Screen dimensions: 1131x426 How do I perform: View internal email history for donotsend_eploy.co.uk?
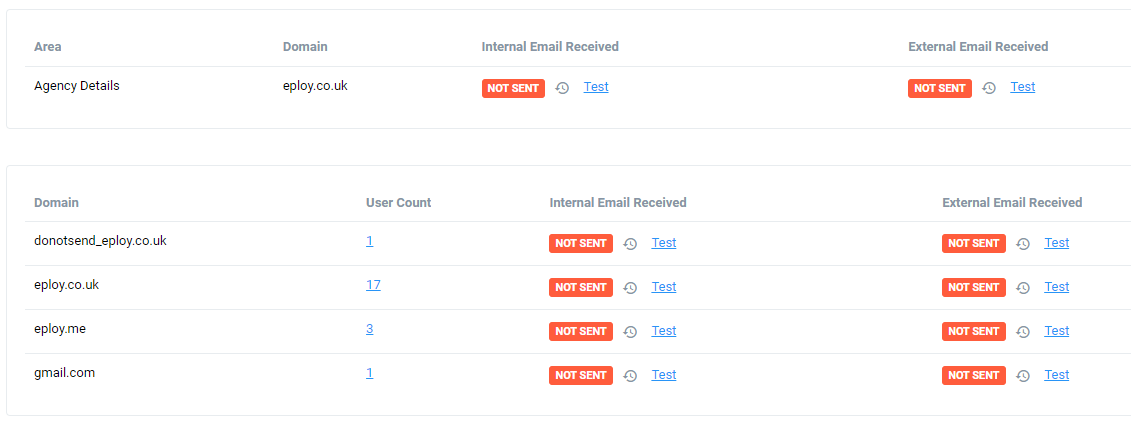[x=630, y=244]
